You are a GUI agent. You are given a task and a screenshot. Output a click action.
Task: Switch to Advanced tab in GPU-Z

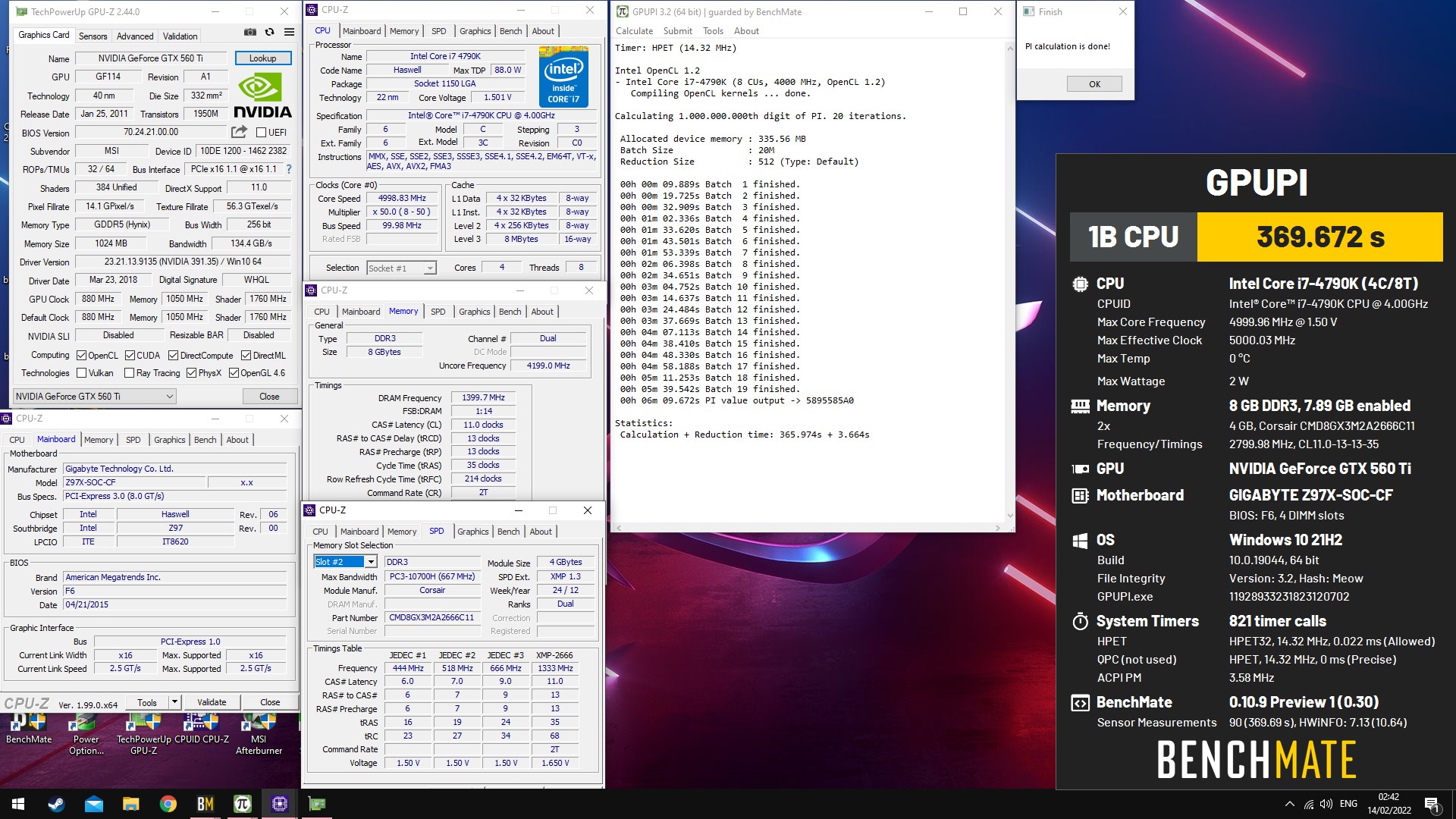click(135, 36)
